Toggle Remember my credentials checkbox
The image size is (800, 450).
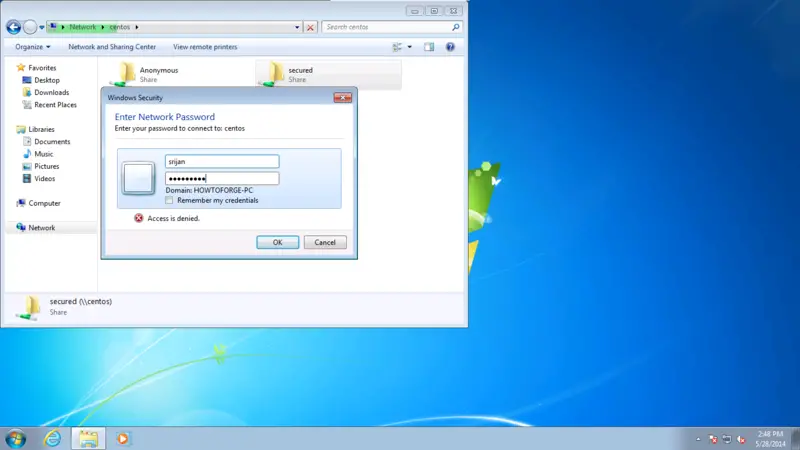[169, 201]
